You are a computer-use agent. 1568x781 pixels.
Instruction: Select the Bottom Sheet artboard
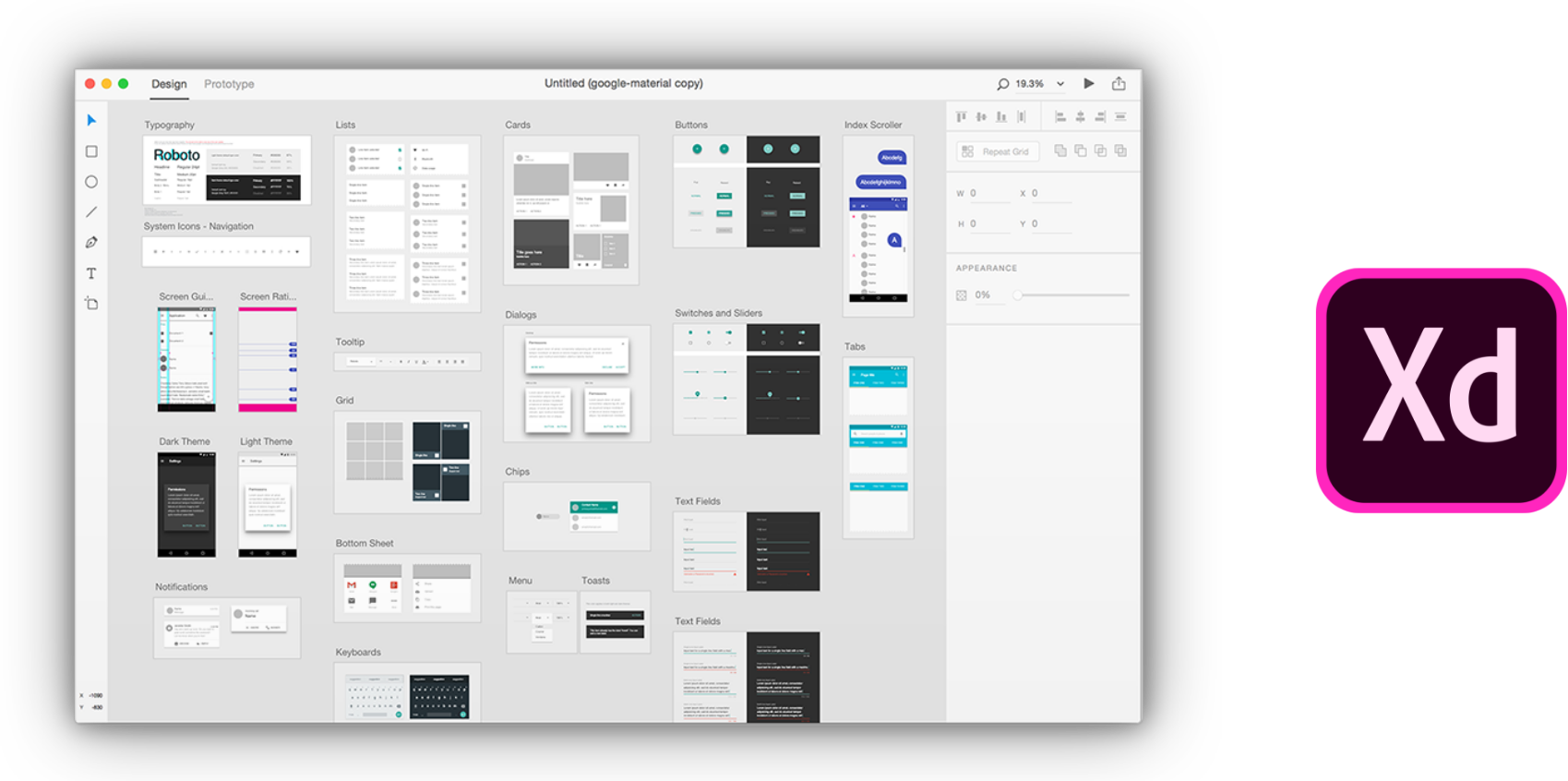pos(407,588)
